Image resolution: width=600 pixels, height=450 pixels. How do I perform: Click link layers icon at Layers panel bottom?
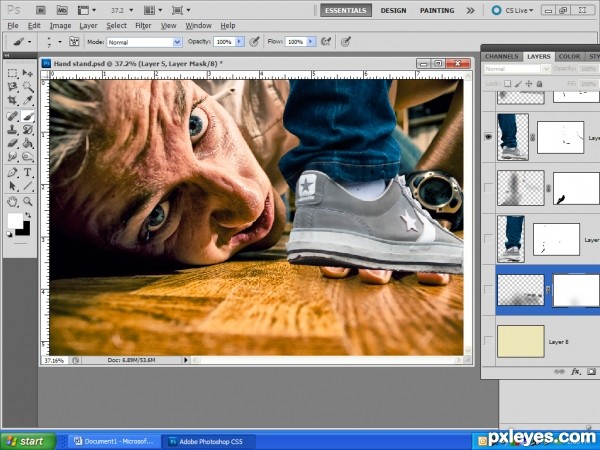(559, 371)
